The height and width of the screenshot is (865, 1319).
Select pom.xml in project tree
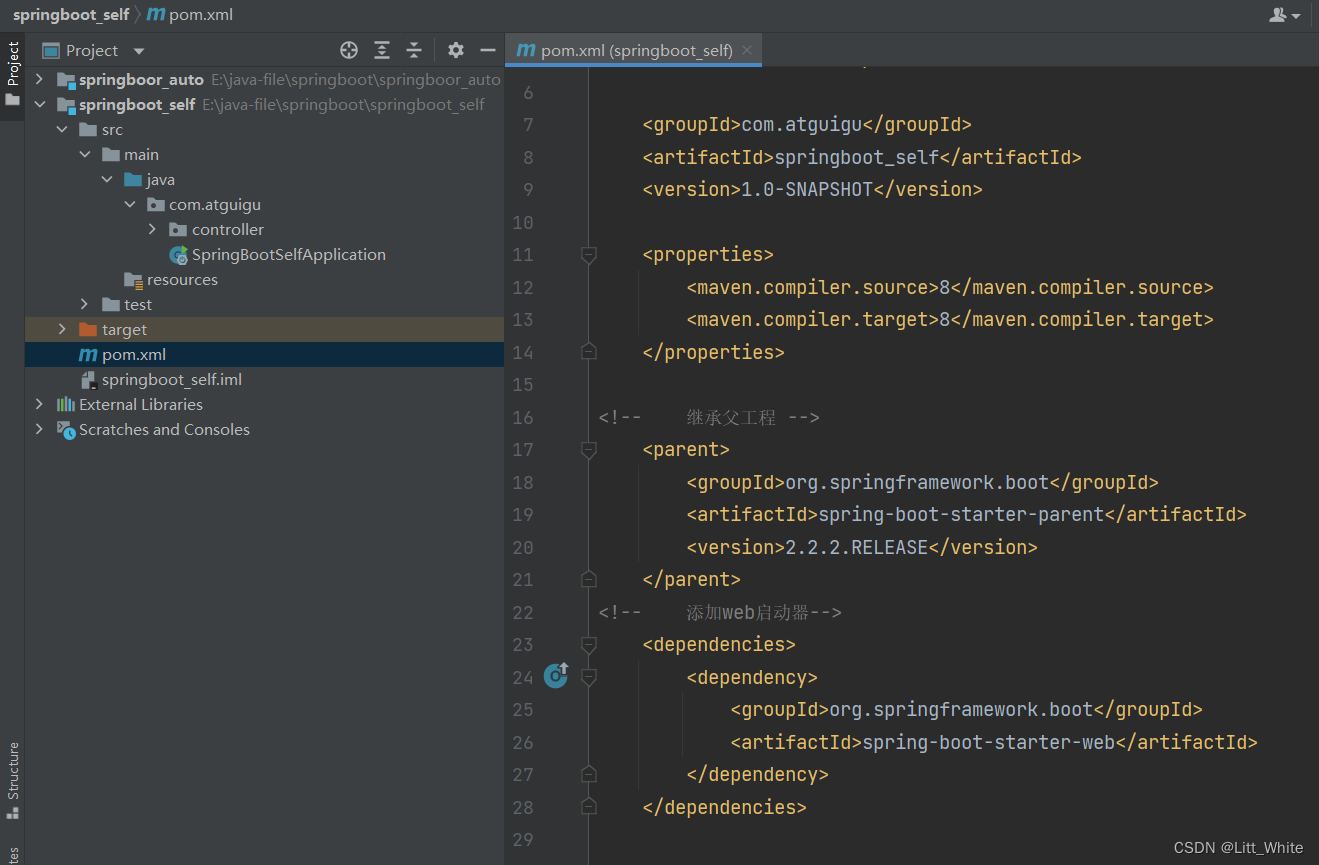tap(133, 354)
